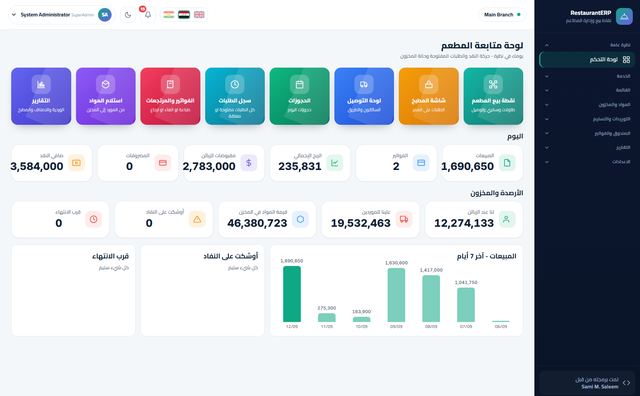640x396 pixels.
Task: Click the أوشكت على النفاد warning triangle icon
Action: 197,219
